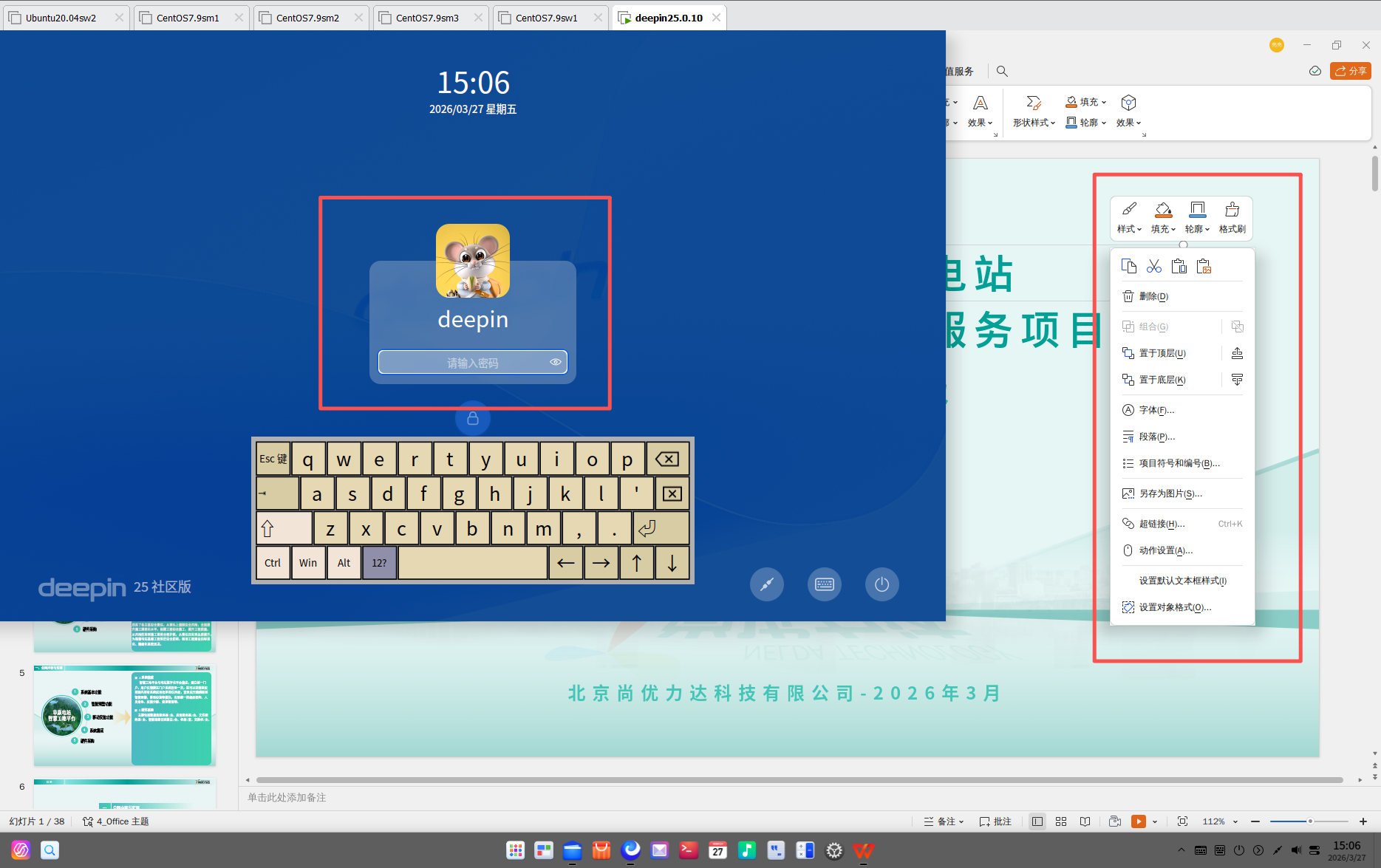Click the cut scissors icon in context menu
The width and height of the screenshot is (1381, 868).
tap(1153, 266)
